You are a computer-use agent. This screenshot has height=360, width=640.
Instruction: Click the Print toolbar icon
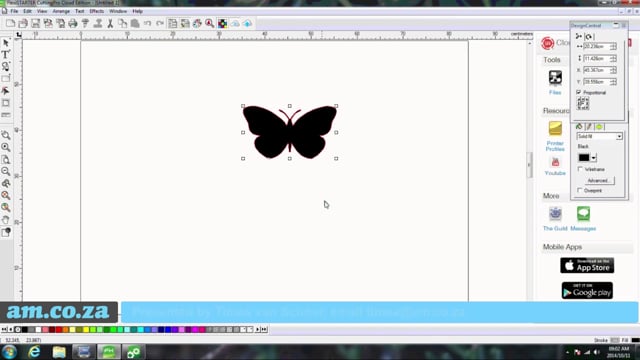[x=73, y=24]
